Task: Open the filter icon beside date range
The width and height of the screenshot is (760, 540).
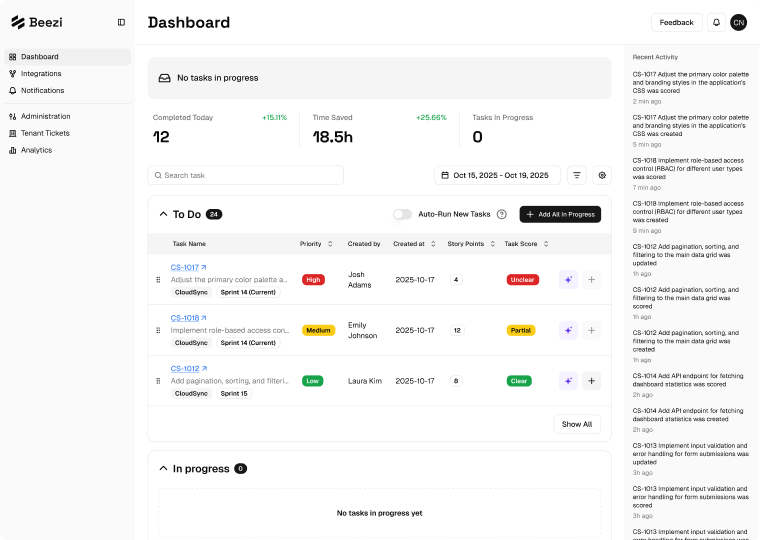Action: point(577,175)
